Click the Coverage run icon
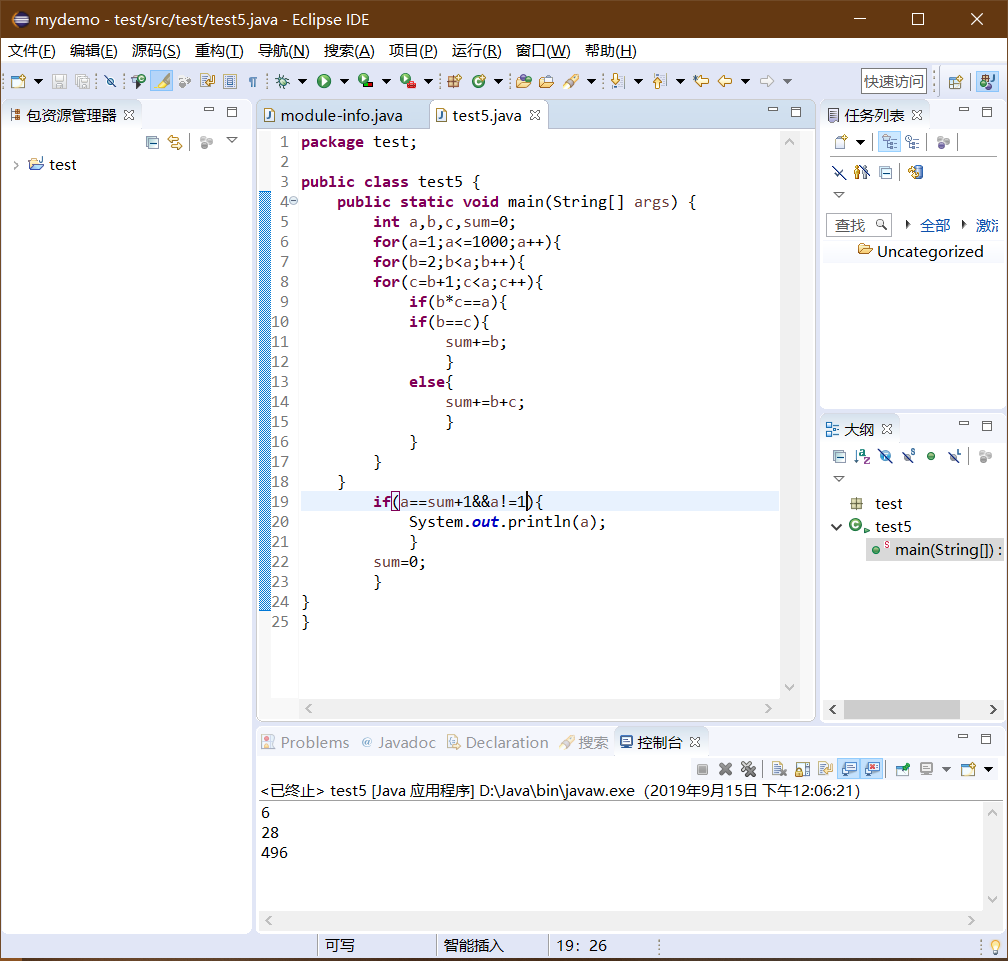1008x961 pixels. [x=366, y=81]
